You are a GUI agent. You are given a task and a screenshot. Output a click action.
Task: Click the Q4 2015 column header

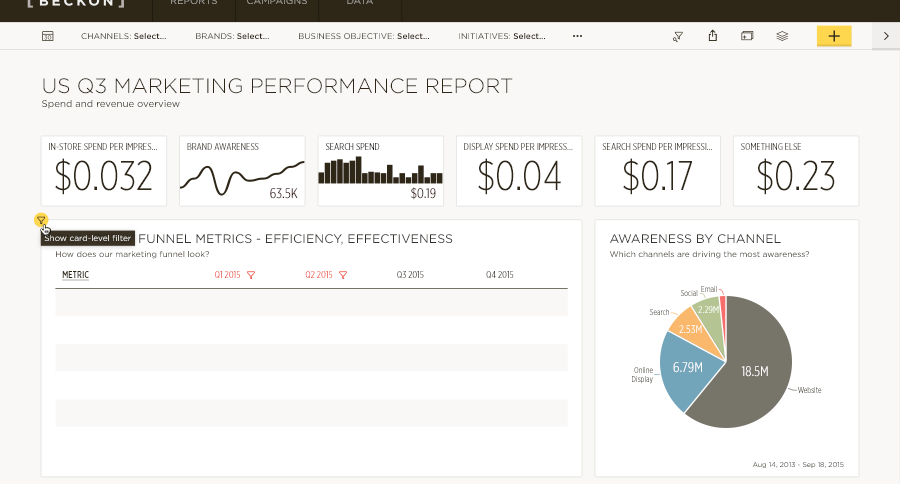499,275
